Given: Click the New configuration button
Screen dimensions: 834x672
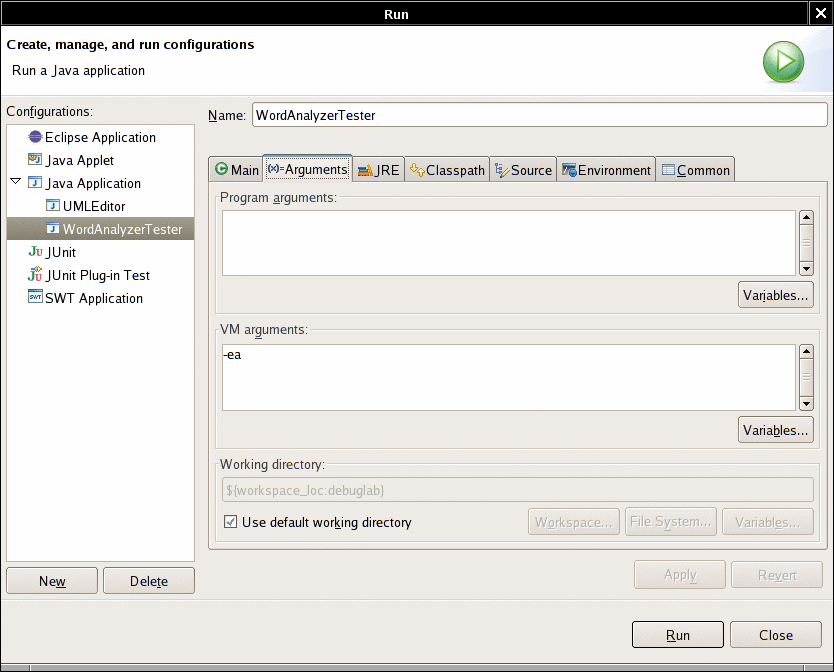Looking at the screenshot, I should pyautogui.click(x=52, y=580).
